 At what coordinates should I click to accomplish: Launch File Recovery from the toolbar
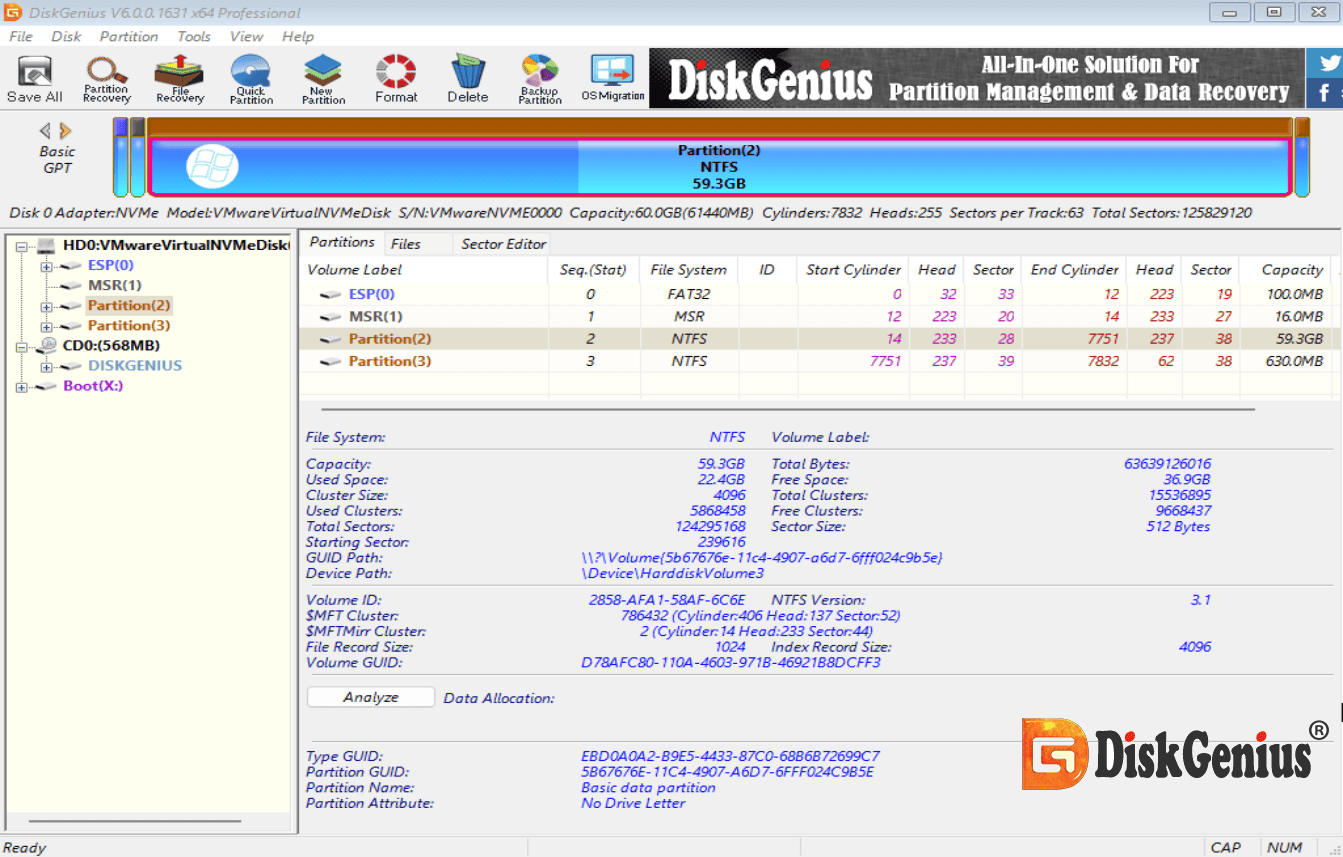pos(180,79)
